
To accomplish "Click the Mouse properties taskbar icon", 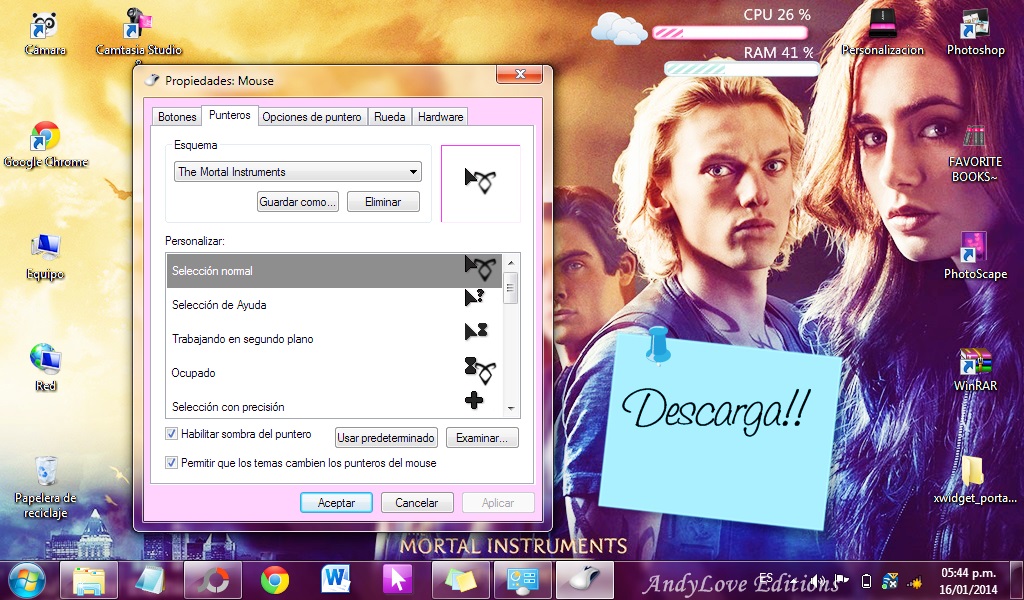I will tap(584, 580).
